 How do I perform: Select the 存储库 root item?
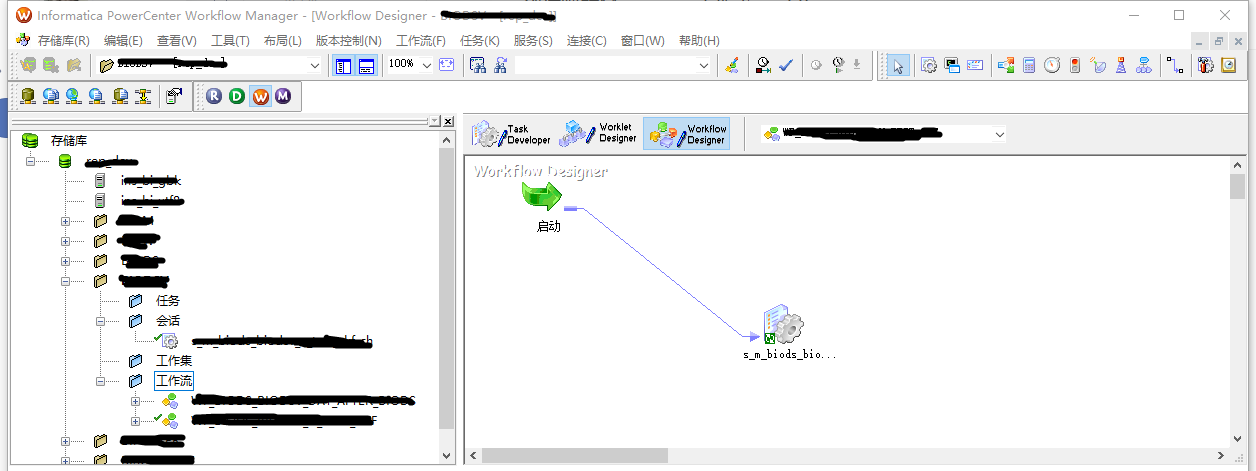(x=69, y=141)
